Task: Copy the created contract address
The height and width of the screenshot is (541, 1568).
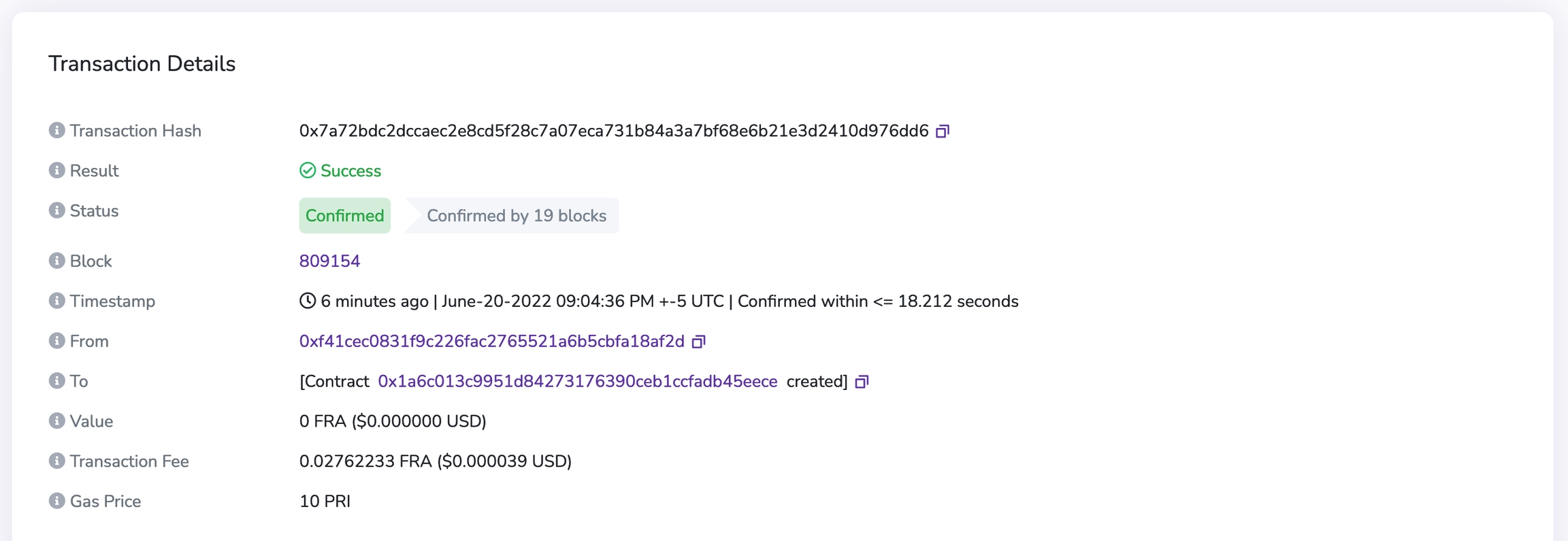Action: 862,382
